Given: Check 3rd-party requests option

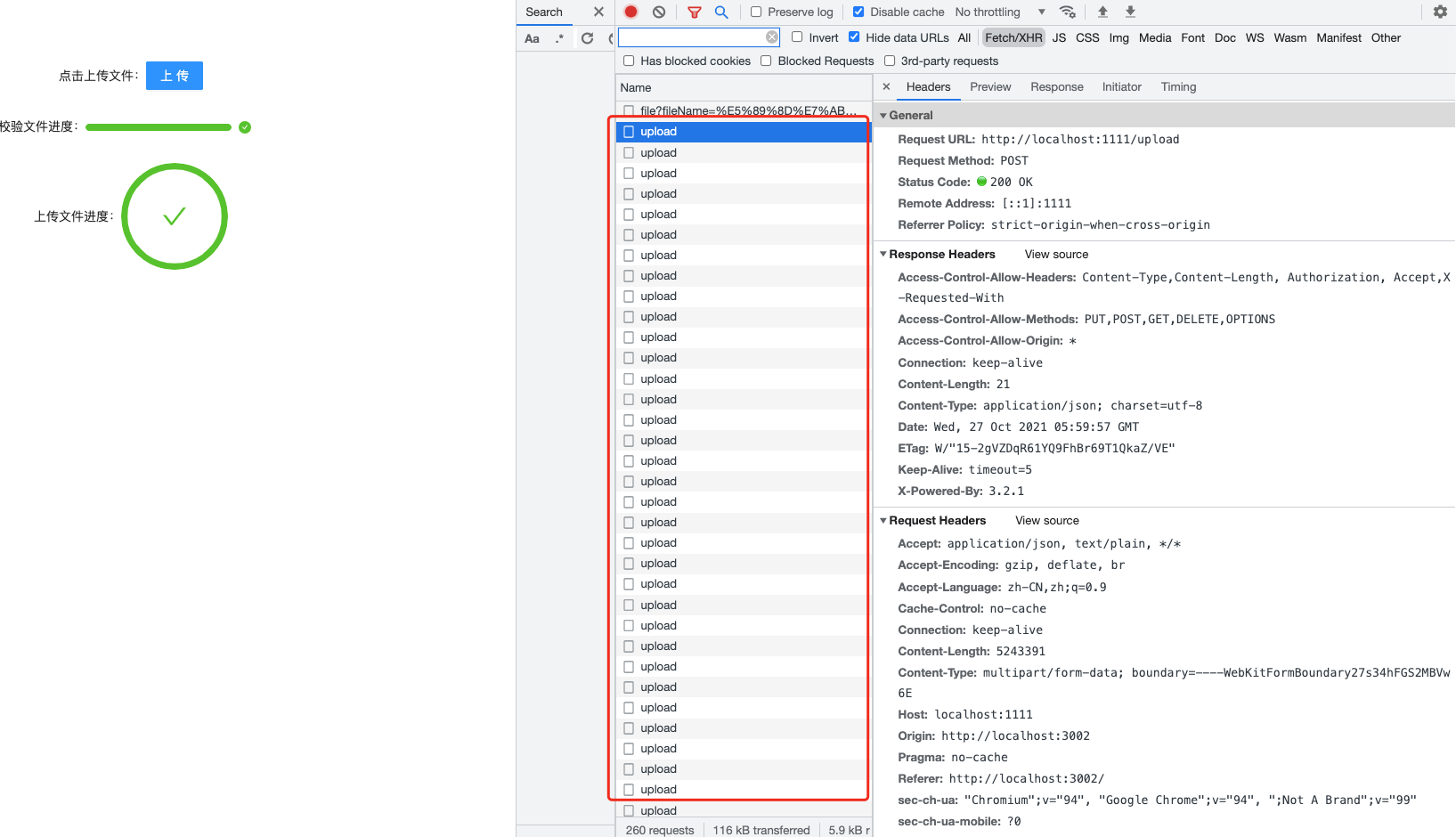Looking at the screenshot, I should [890, 61].
